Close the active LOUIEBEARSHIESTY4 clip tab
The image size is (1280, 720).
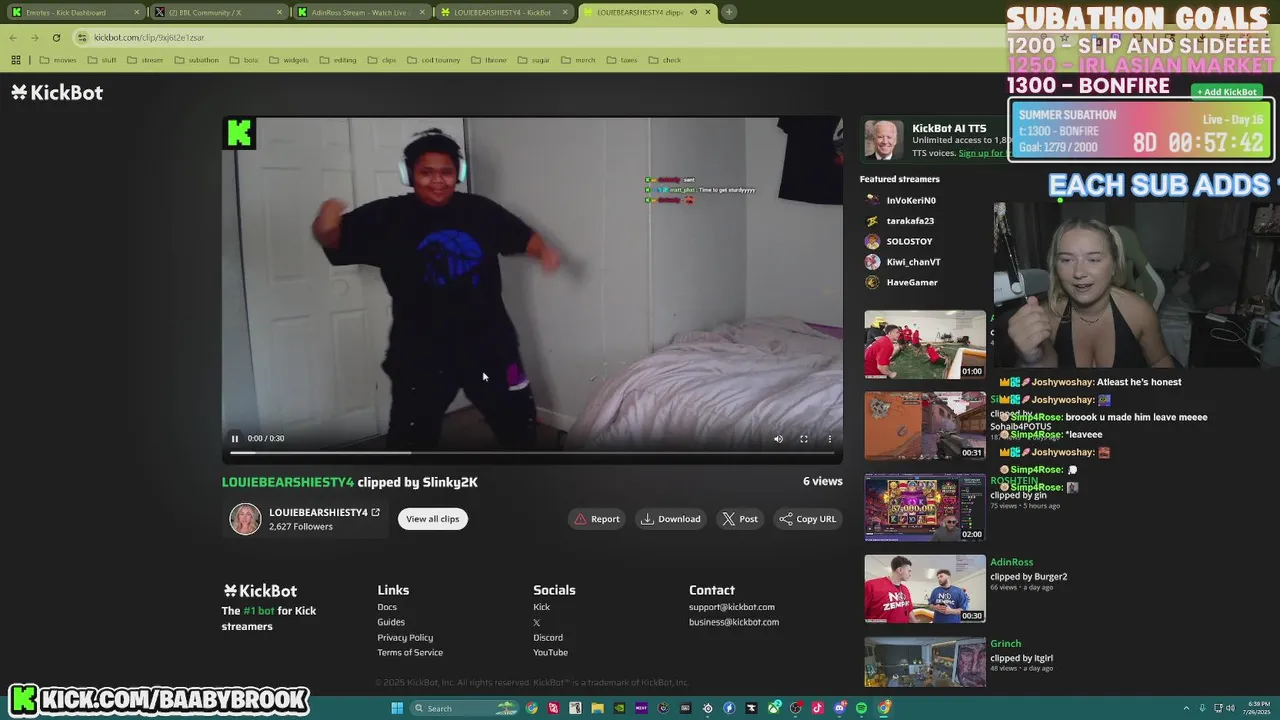708,12
